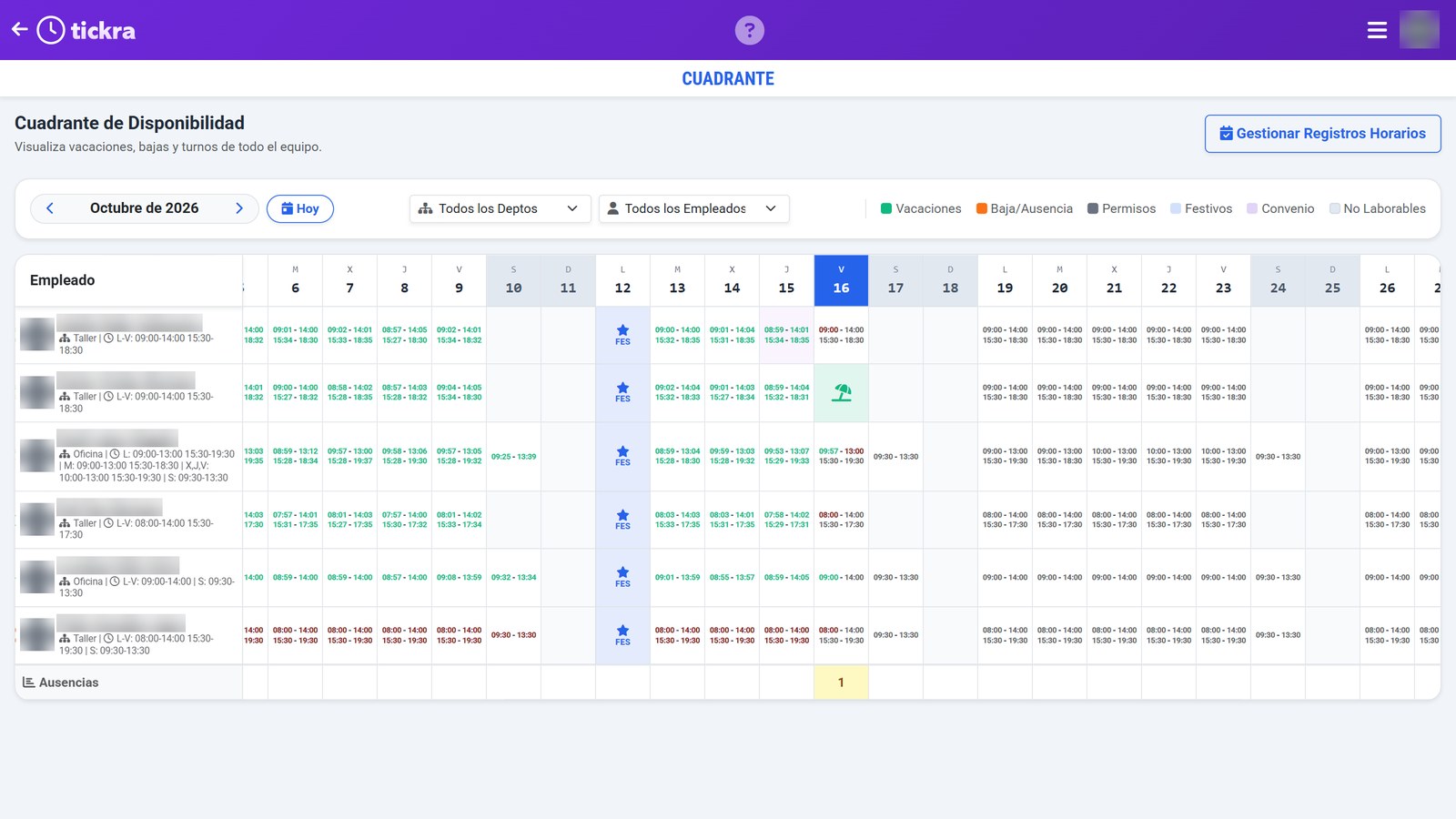
Task: Click the Hoy button
Action: point(300,208)
